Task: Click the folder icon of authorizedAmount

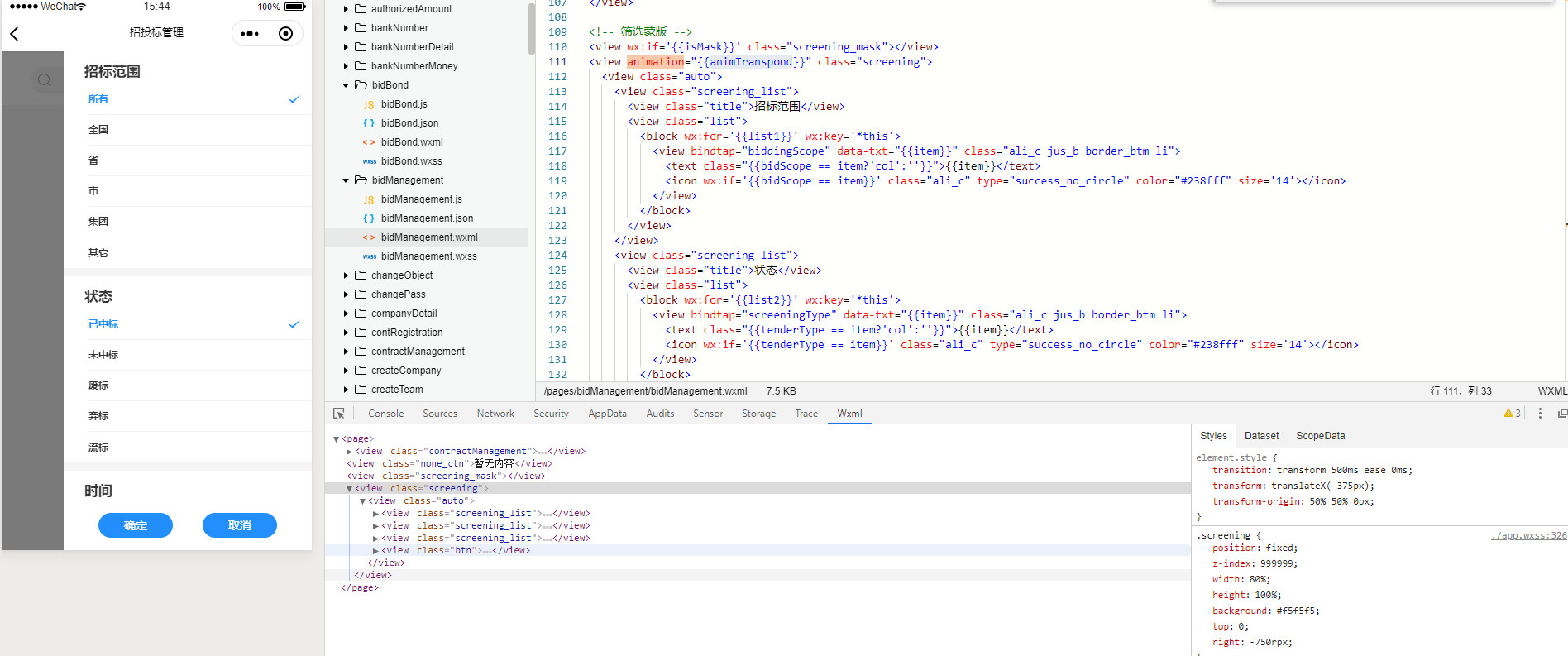Action: point(361,9)
